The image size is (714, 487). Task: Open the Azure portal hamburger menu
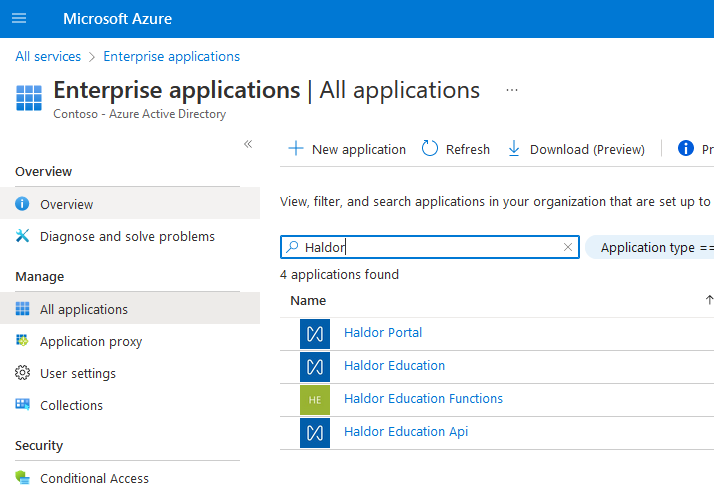[19, 18]
